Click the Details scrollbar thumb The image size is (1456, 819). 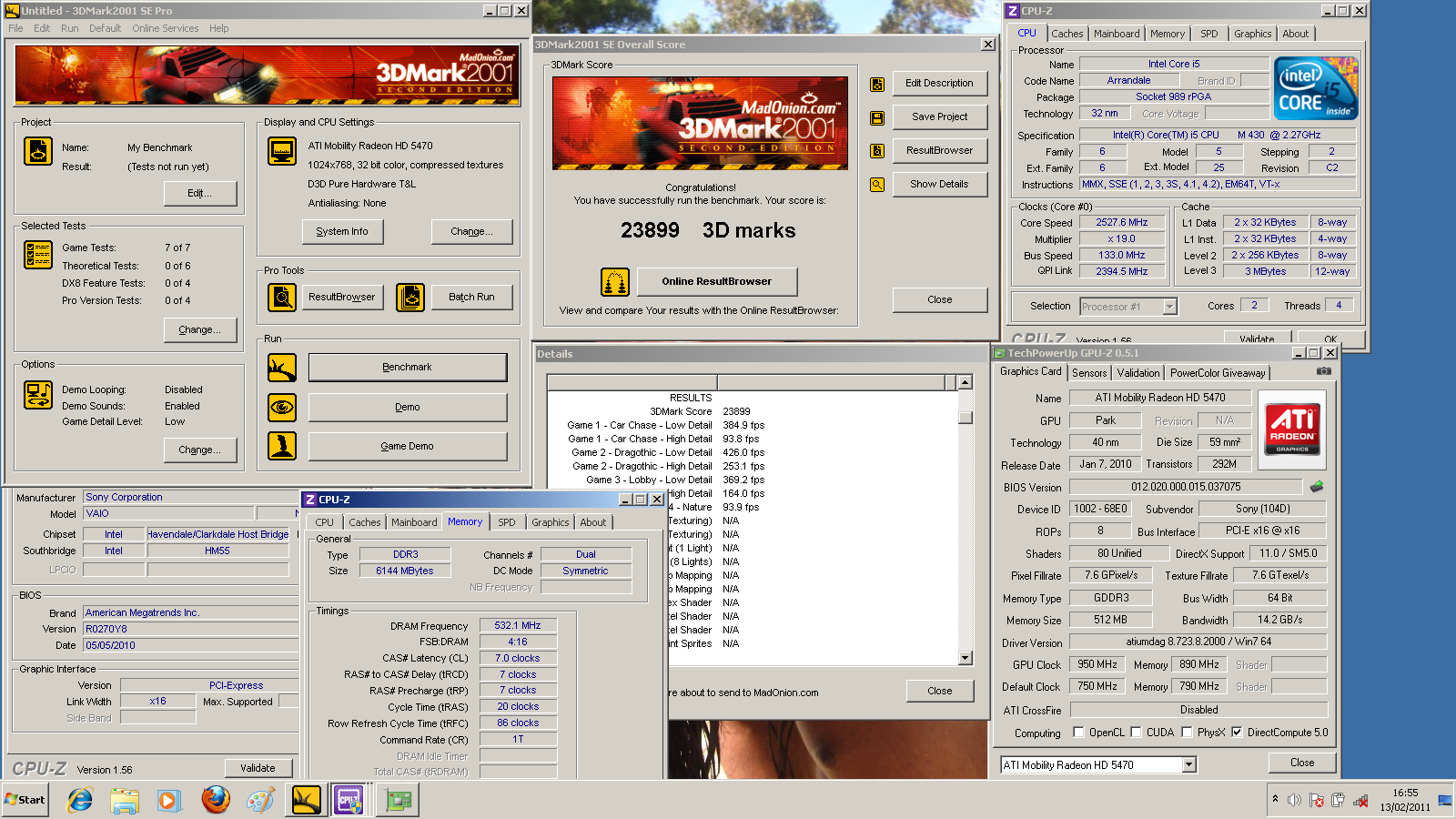tap(966, 418)
